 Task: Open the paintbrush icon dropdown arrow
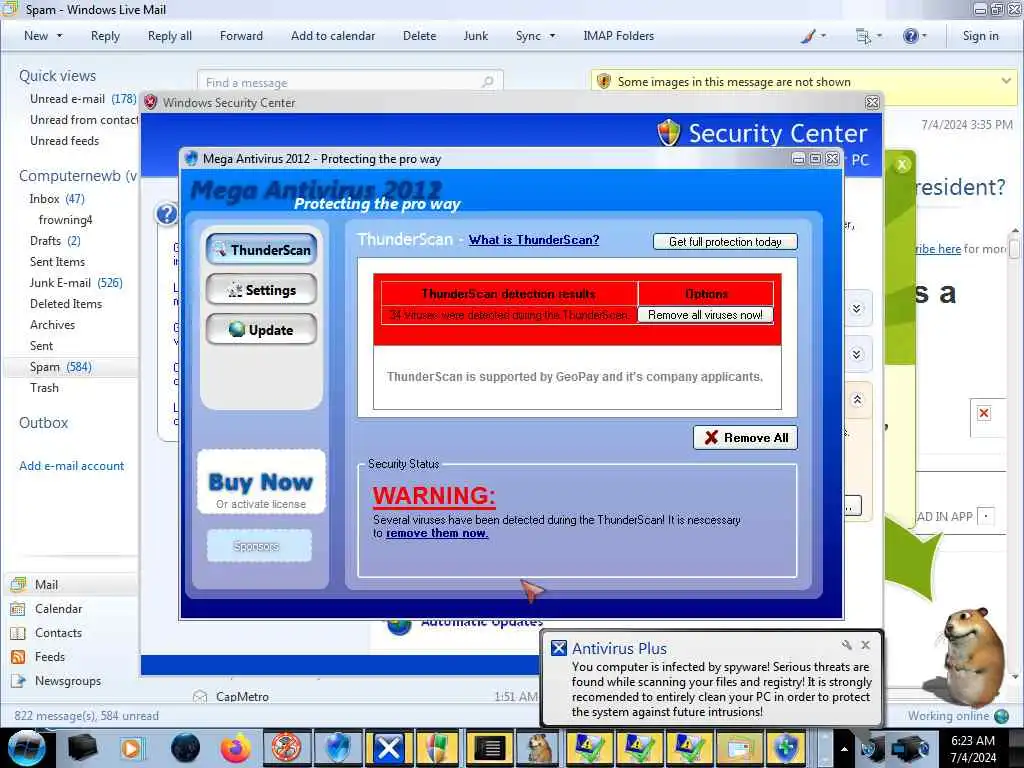click(823, 37)
